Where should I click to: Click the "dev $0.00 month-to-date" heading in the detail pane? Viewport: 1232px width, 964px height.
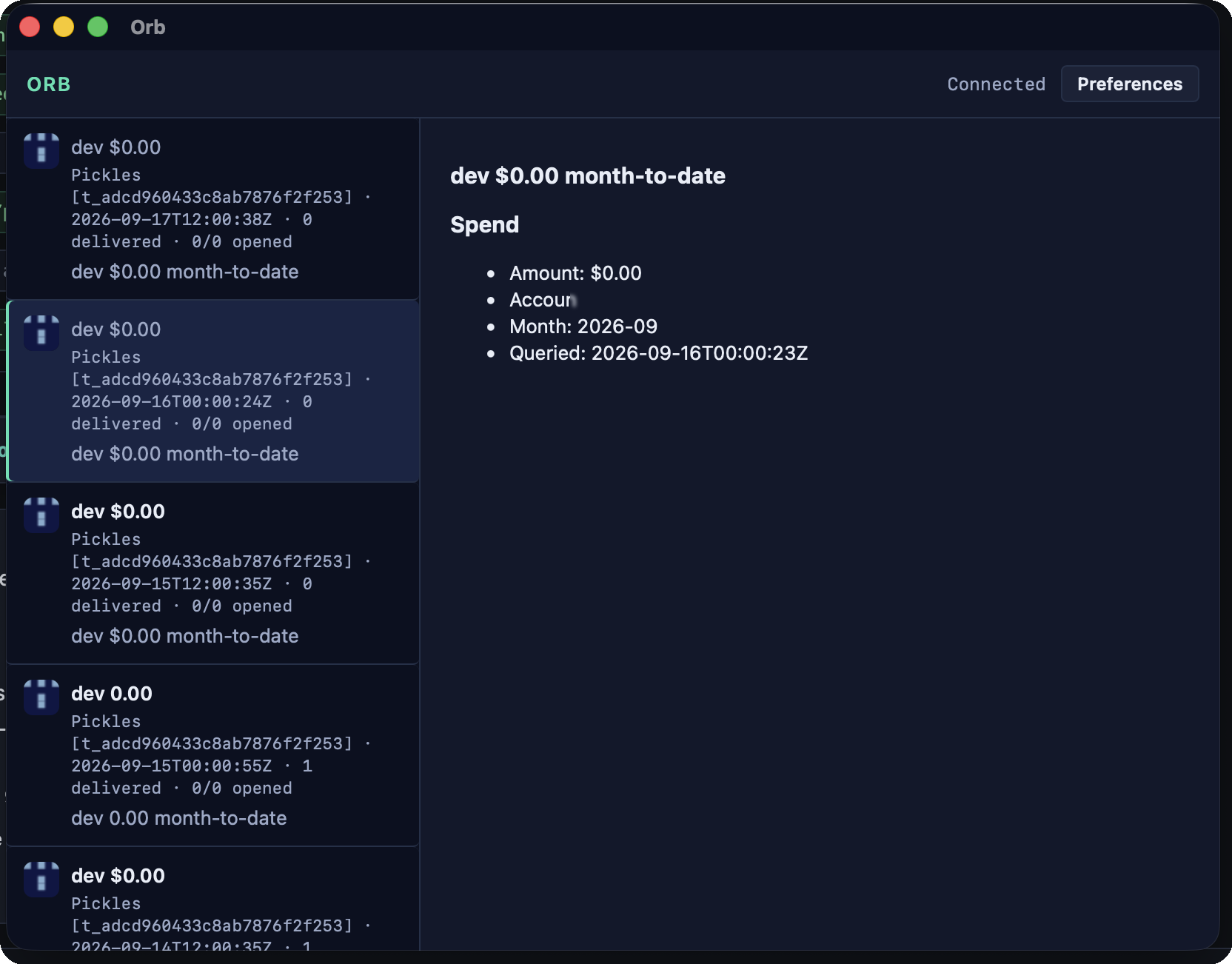coord(588,175)
